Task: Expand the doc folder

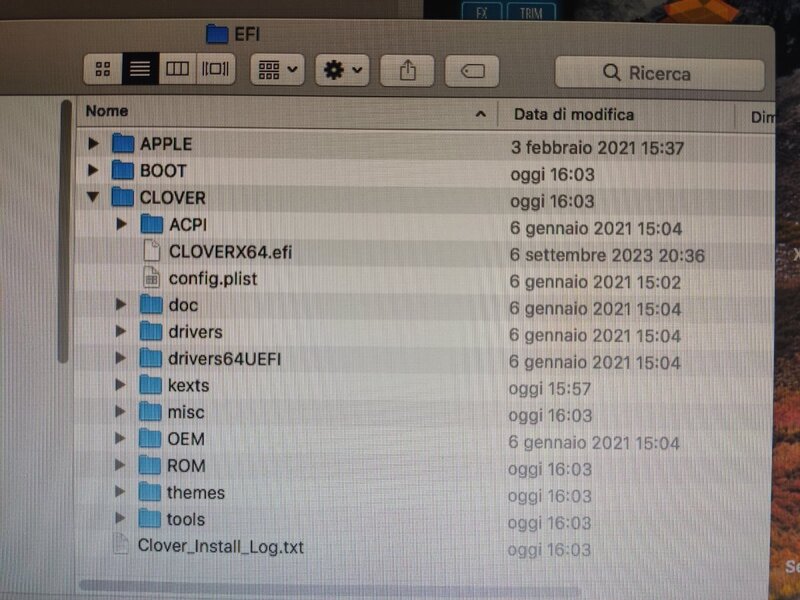Action: click(x=121, y=304)
